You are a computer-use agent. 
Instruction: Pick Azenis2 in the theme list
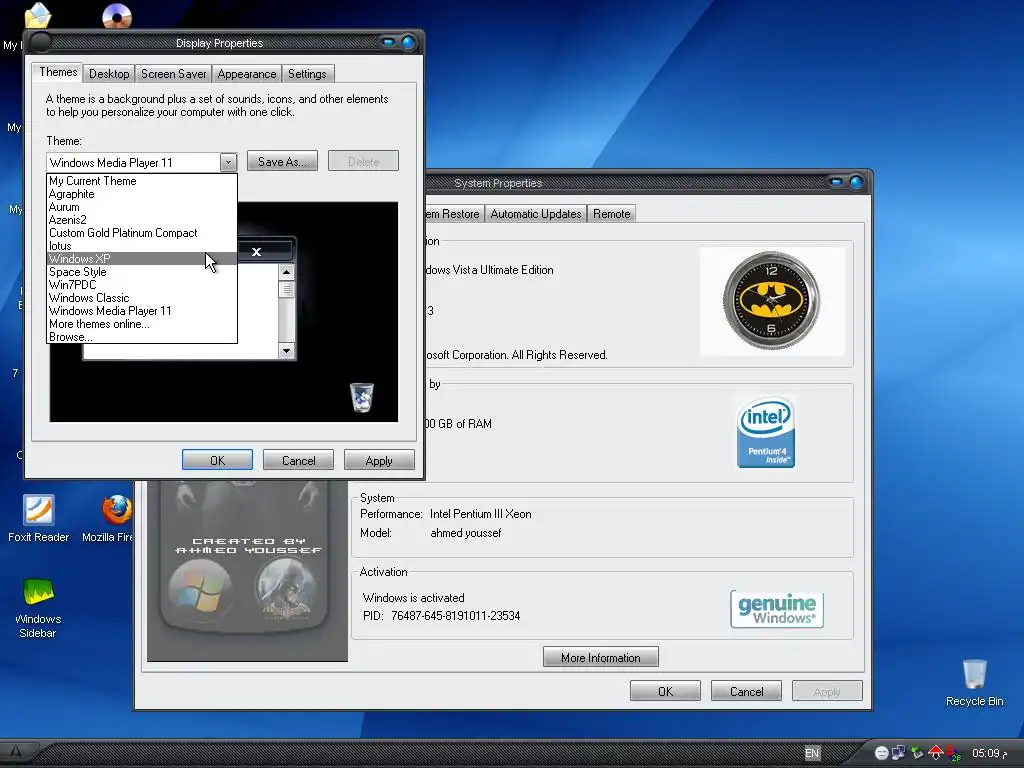coord(142,220)
